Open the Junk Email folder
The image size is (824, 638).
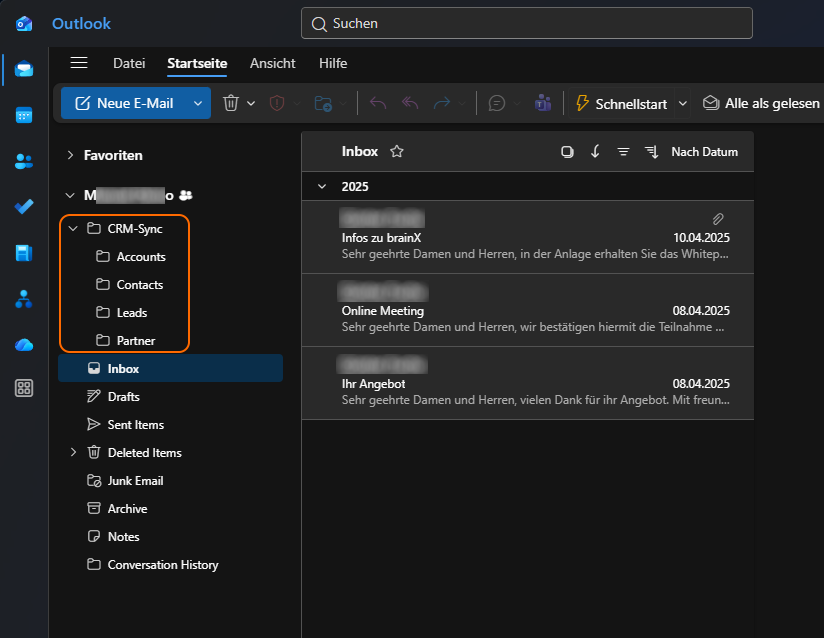[171, 480]
